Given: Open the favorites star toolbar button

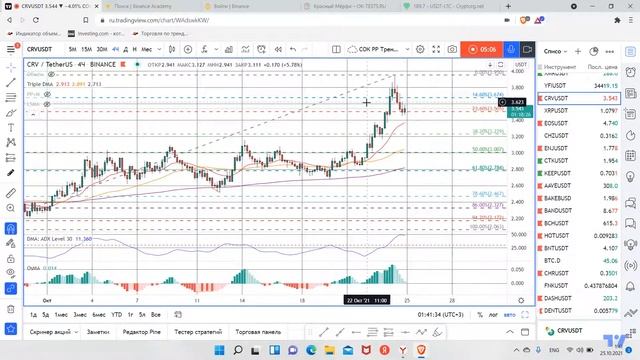Looking at the screenshot, I should click(x=11, y=329).
